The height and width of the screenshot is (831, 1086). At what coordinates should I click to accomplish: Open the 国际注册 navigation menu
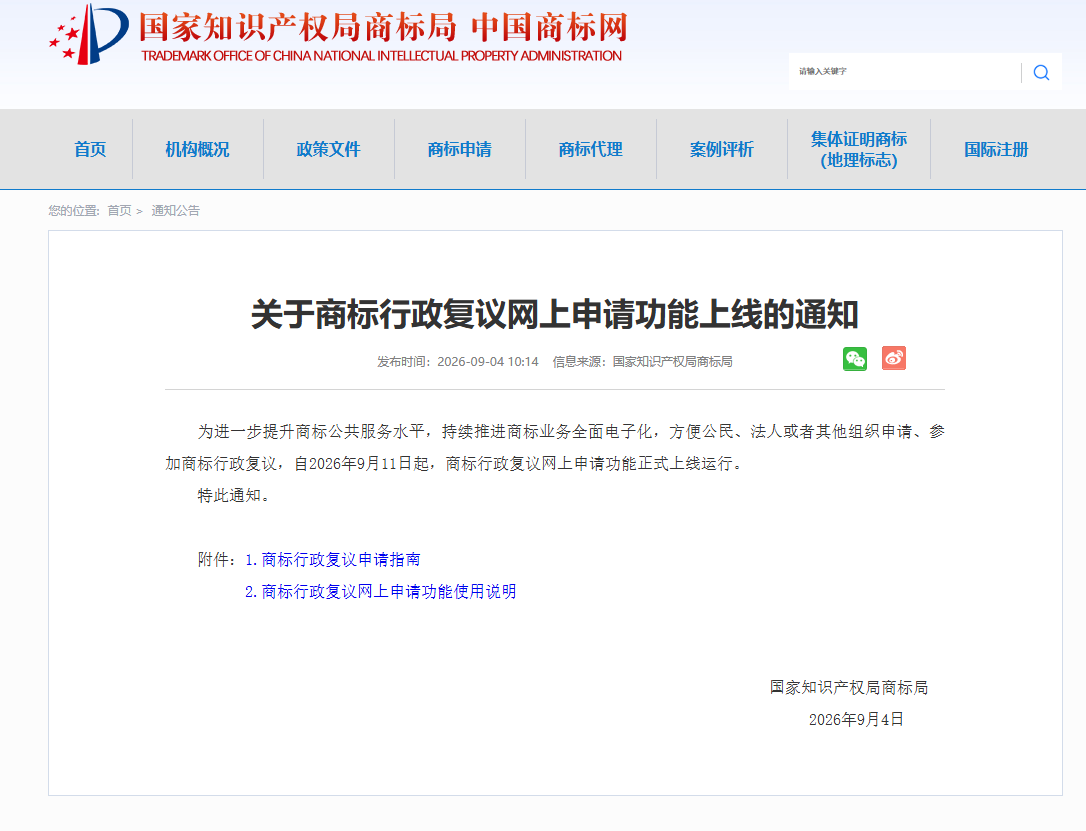point(996,149)
